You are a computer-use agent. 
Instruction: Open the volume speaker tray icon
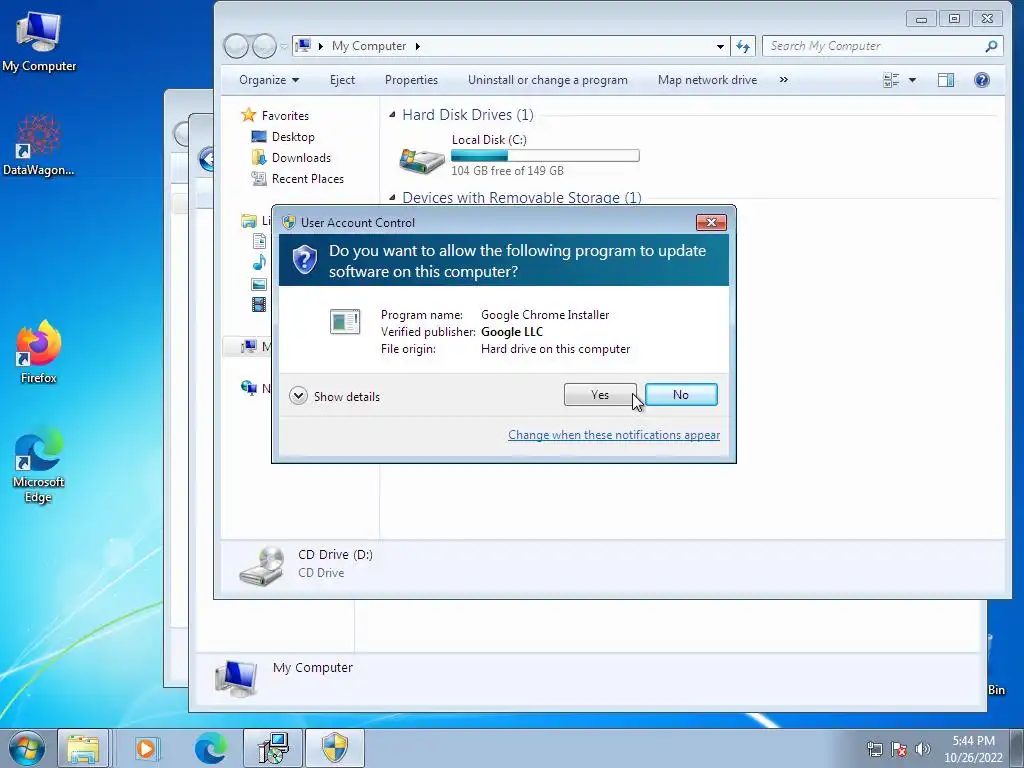coord(922,748)
